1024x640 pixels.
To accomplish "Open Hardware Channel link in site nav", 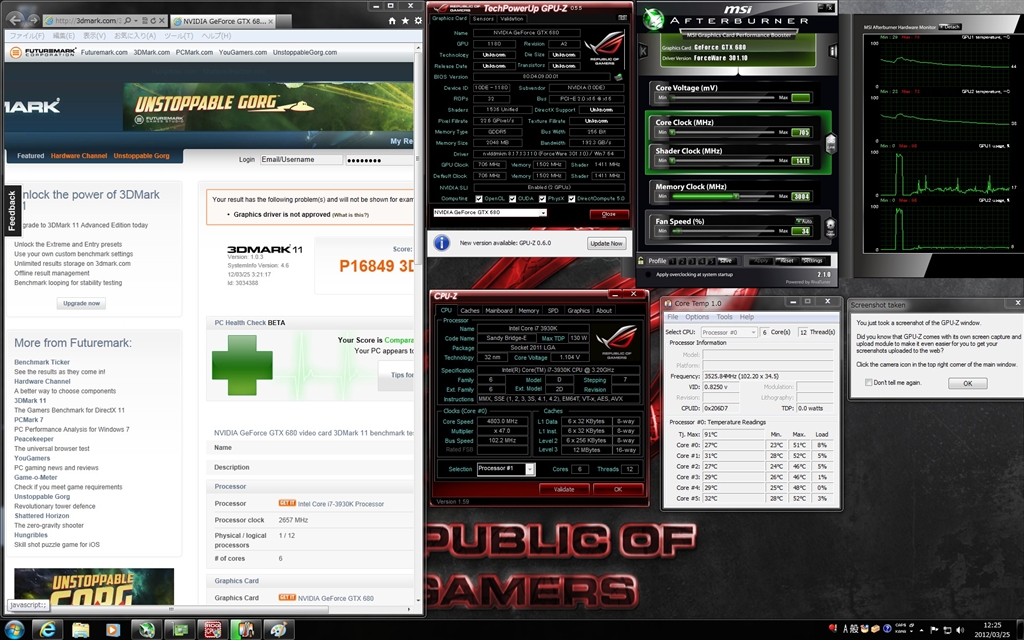I will [x=78, y=156].
